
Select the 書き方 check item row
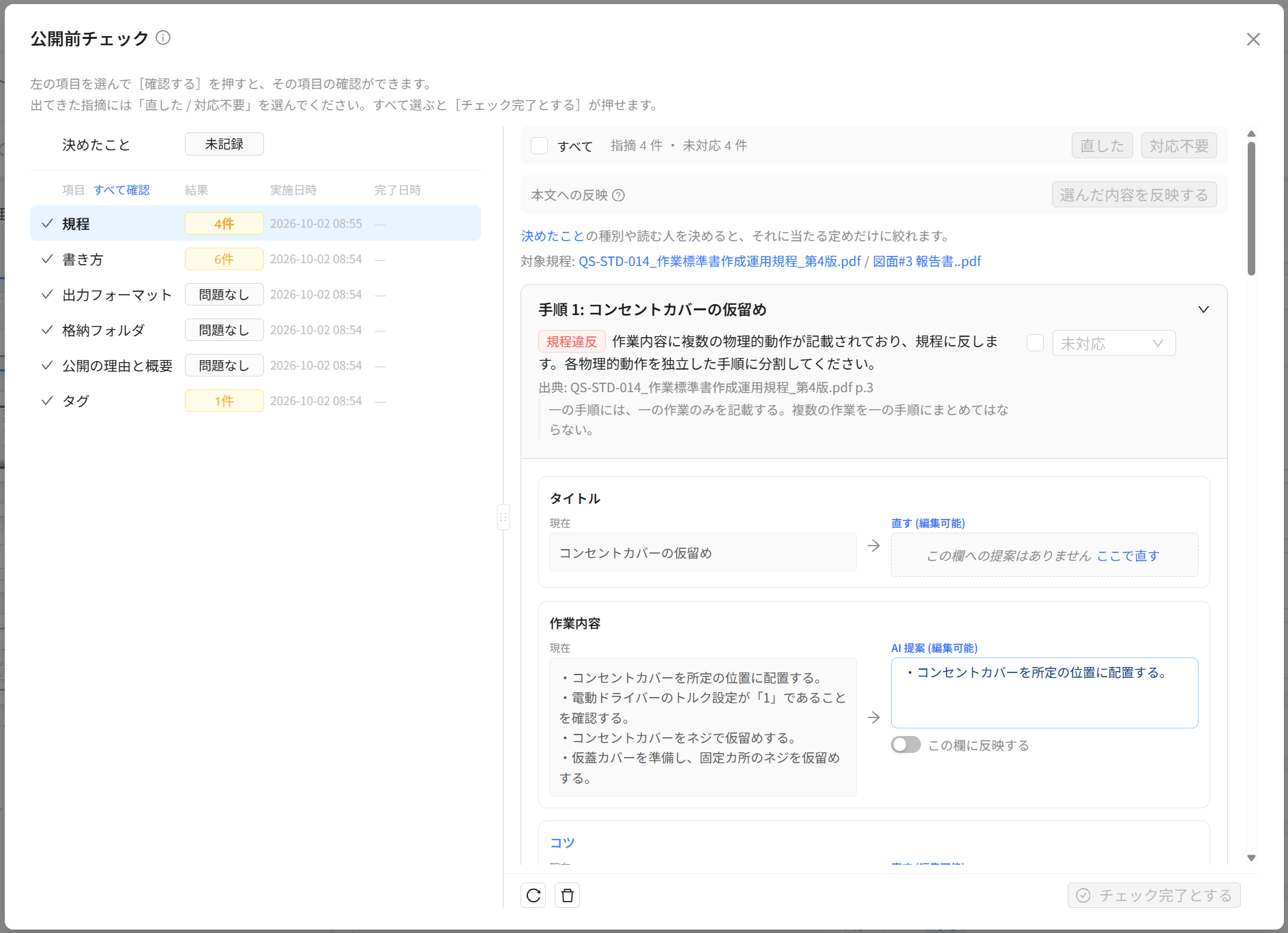click(x=255, y=259)
